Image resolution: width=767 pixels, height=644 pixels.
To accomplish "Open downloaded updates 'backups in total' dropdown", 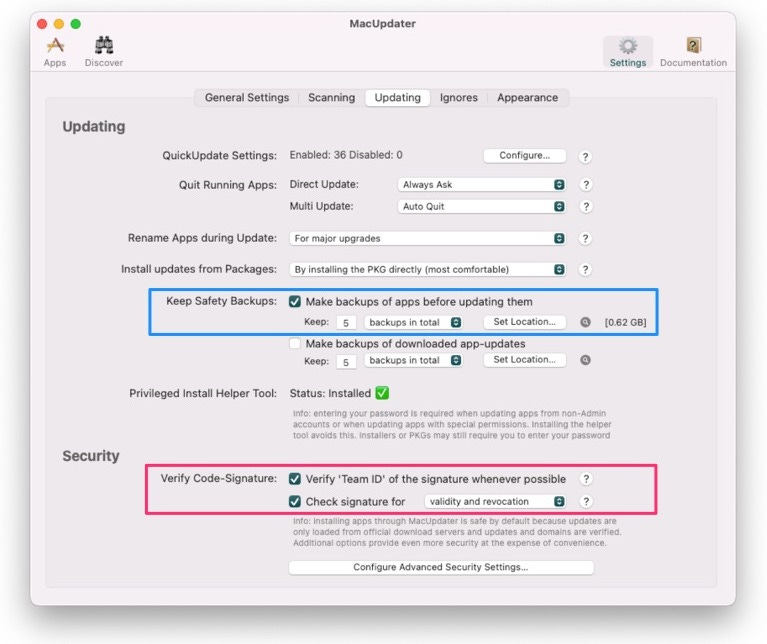I will 413,360.
